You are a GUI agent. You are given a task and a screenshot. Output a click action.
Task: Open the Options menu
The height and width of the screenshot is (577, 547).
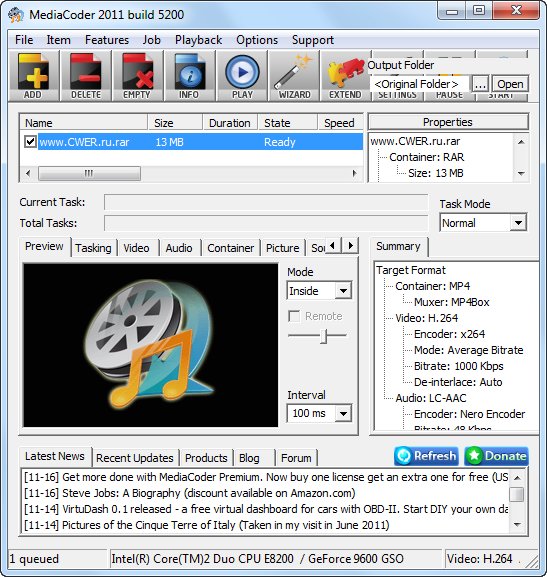coord(257,40)
